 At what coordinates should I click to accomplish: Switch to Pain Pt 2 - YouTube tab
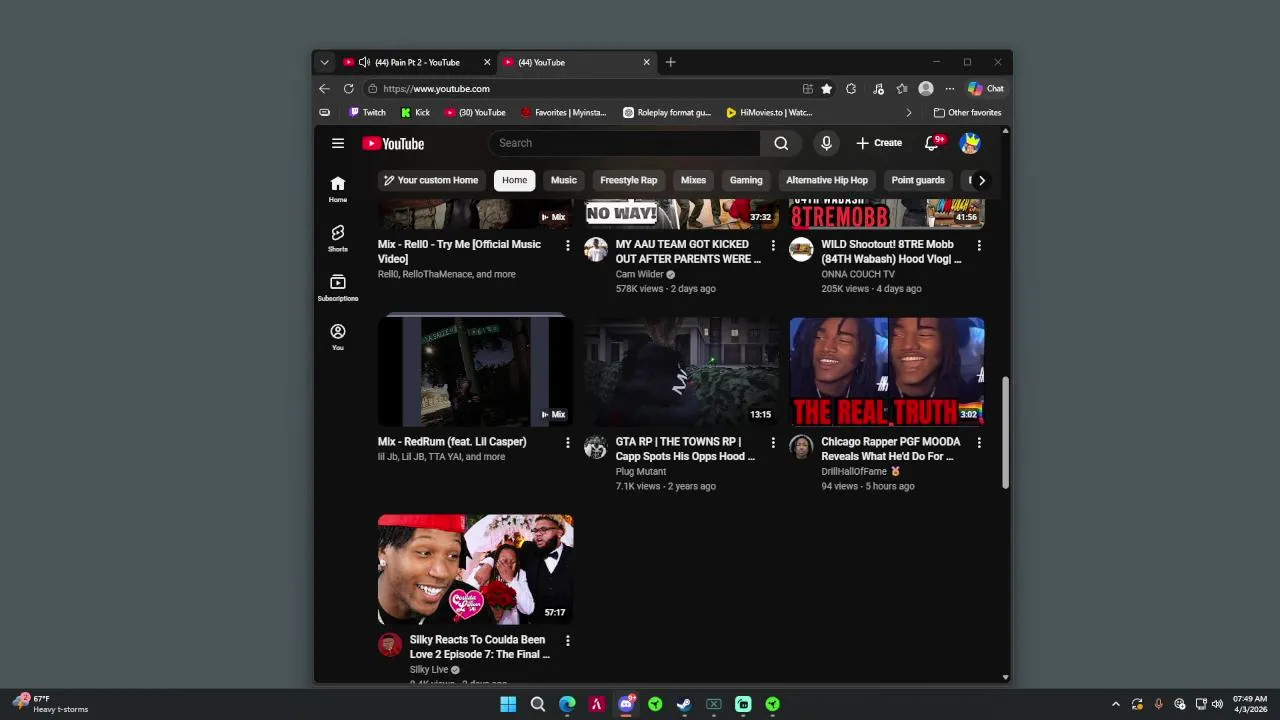pyautogui.click(x=417, y=62)
